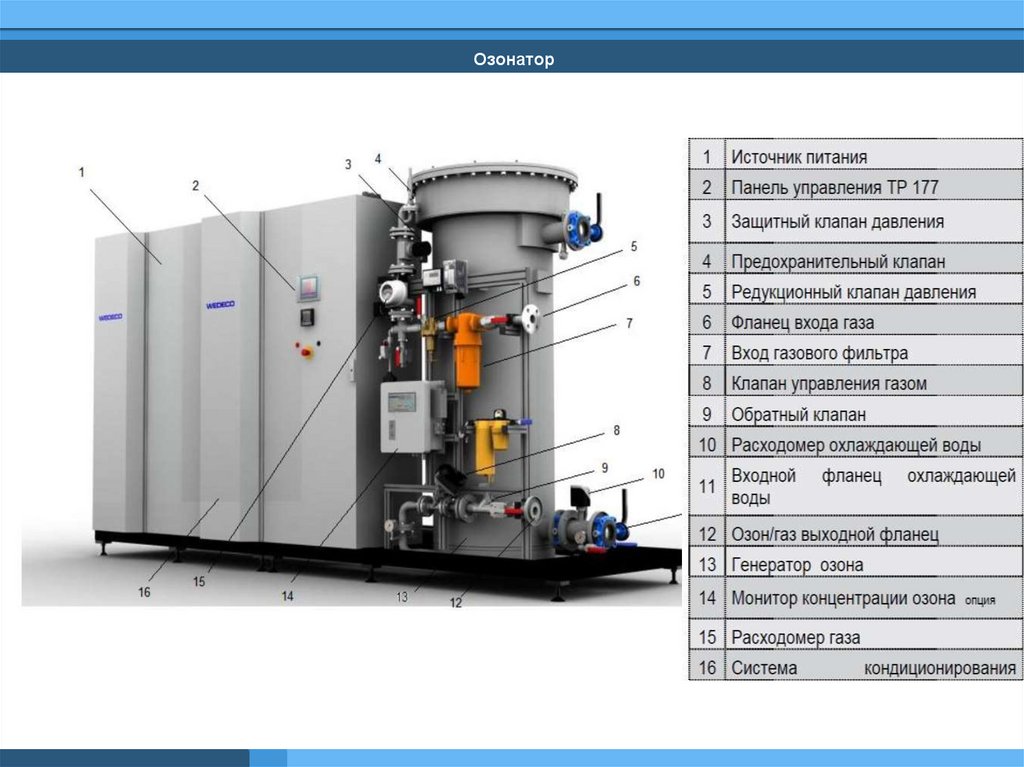Select 'Монитор концентрации озона' in the table
This screenshot has height=767, width=1024.
(856, 597)
